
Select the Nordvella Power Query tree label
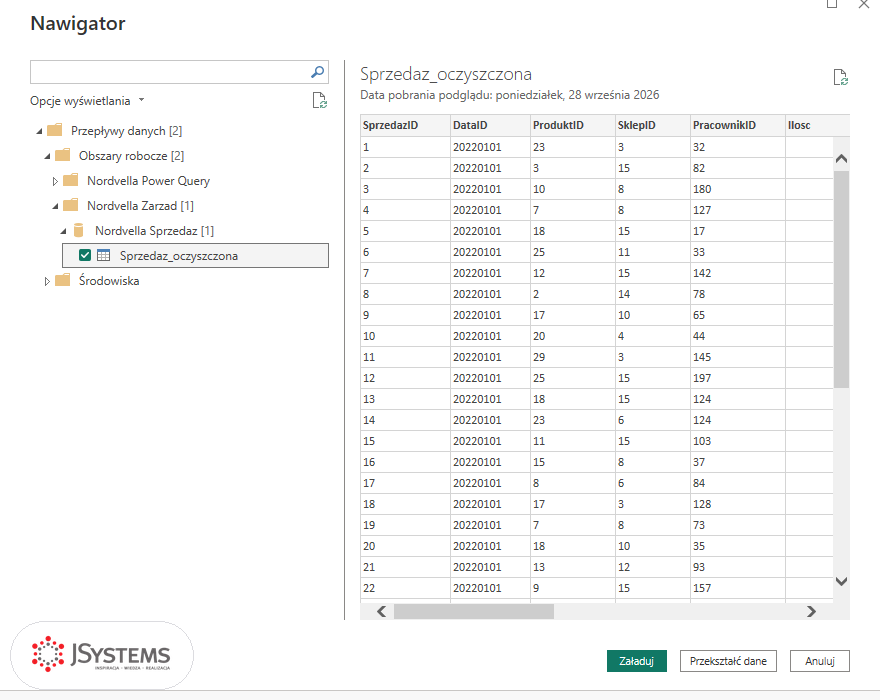click(x=148, y=181)
